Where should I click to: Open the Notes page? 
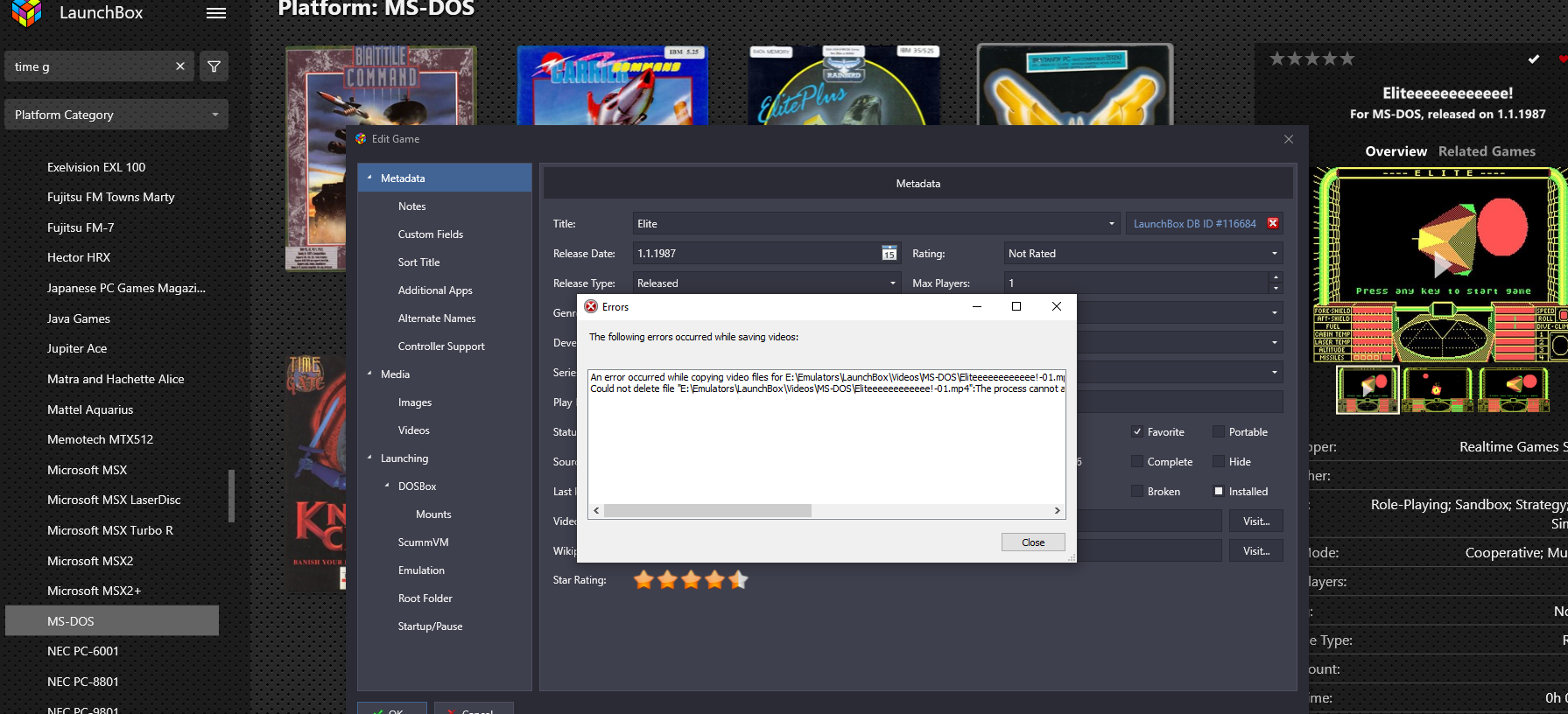pos(411,206)
